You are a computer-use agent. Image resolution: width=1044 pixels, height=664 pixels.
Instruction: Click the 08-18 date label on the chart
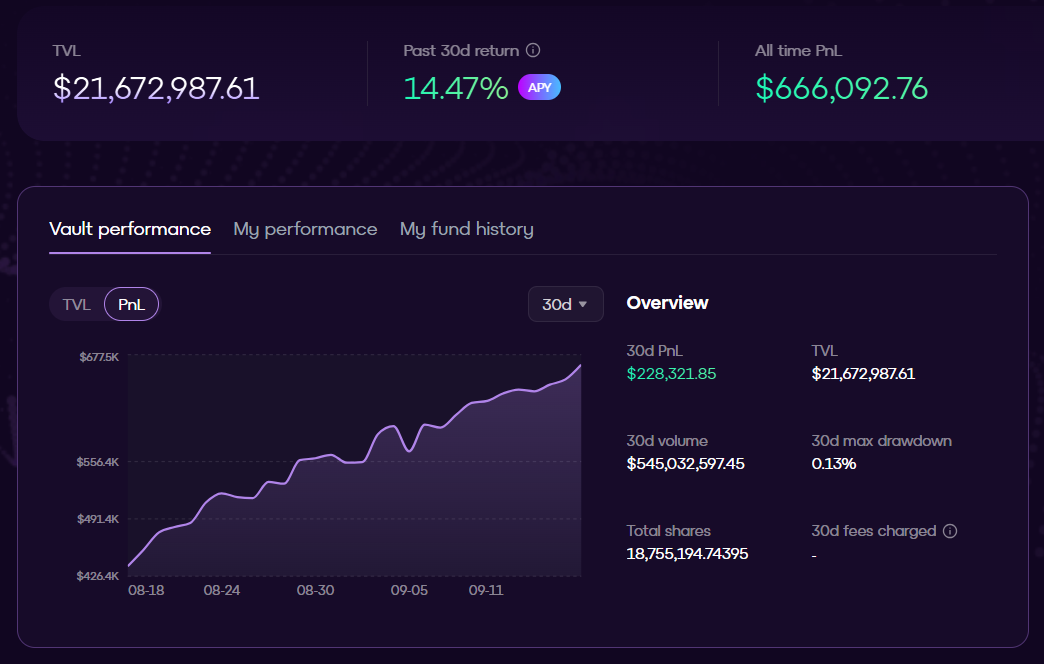(x=146, y=591)
